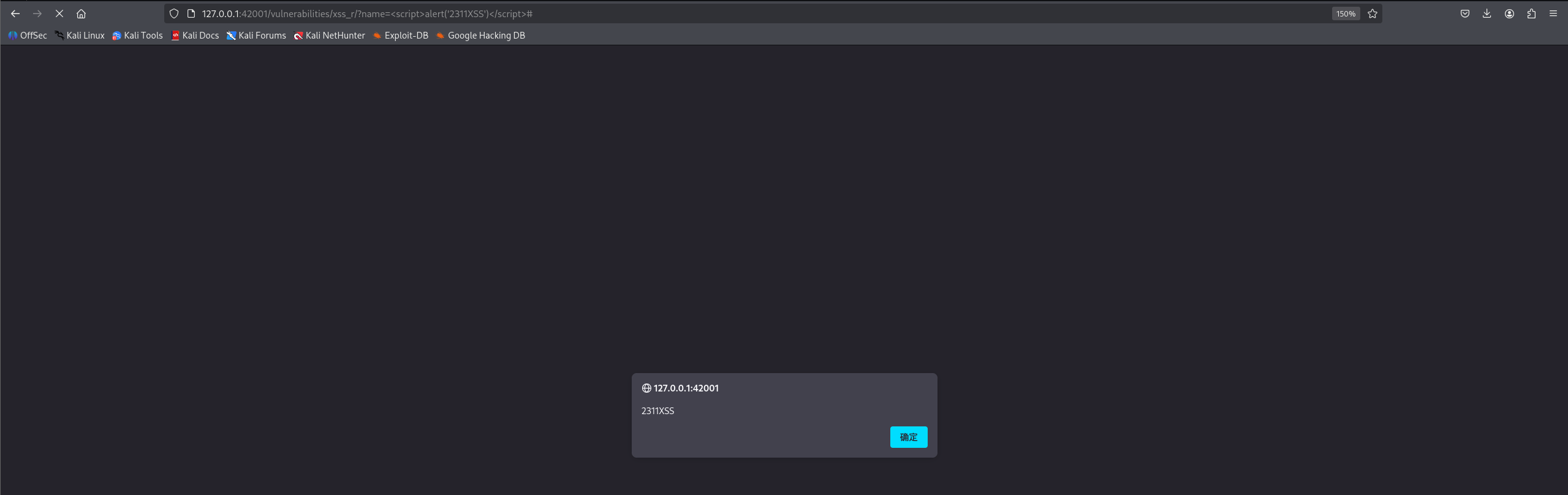Viewport: 1568px width, 495px height.
Task: Open the Kali Tools bookmark
Action: point(138,36)
